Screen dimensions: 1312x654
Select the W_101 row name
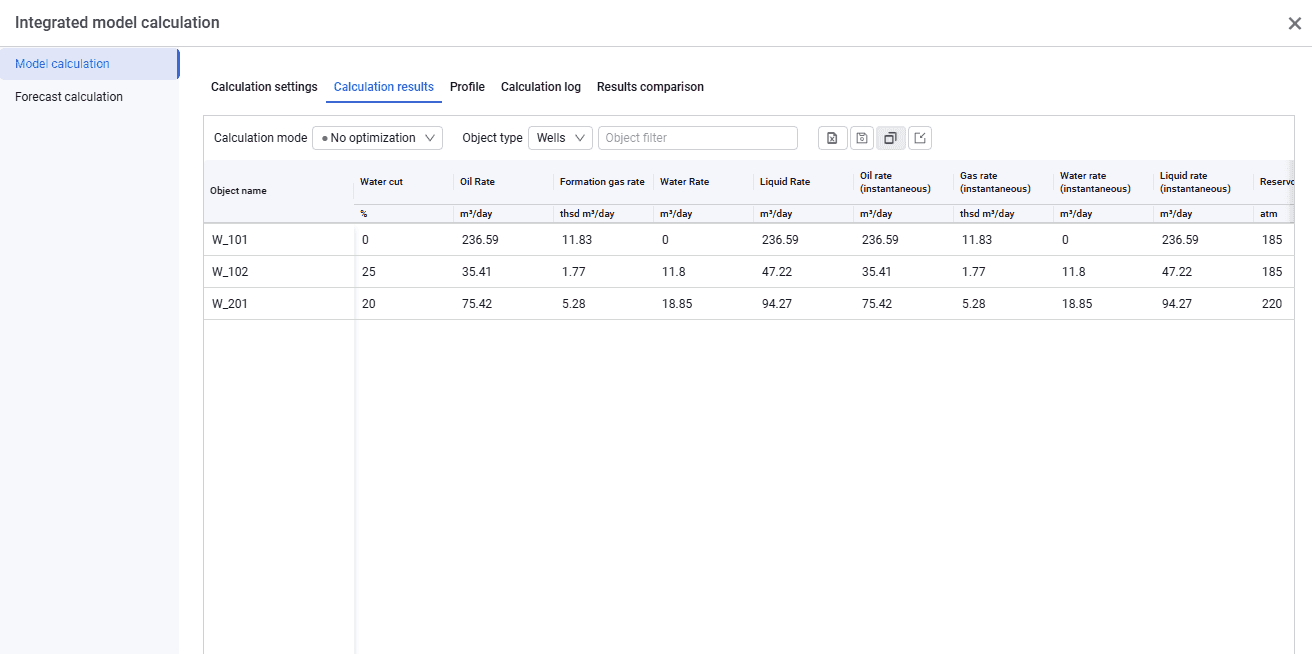(x=230, y=240)
